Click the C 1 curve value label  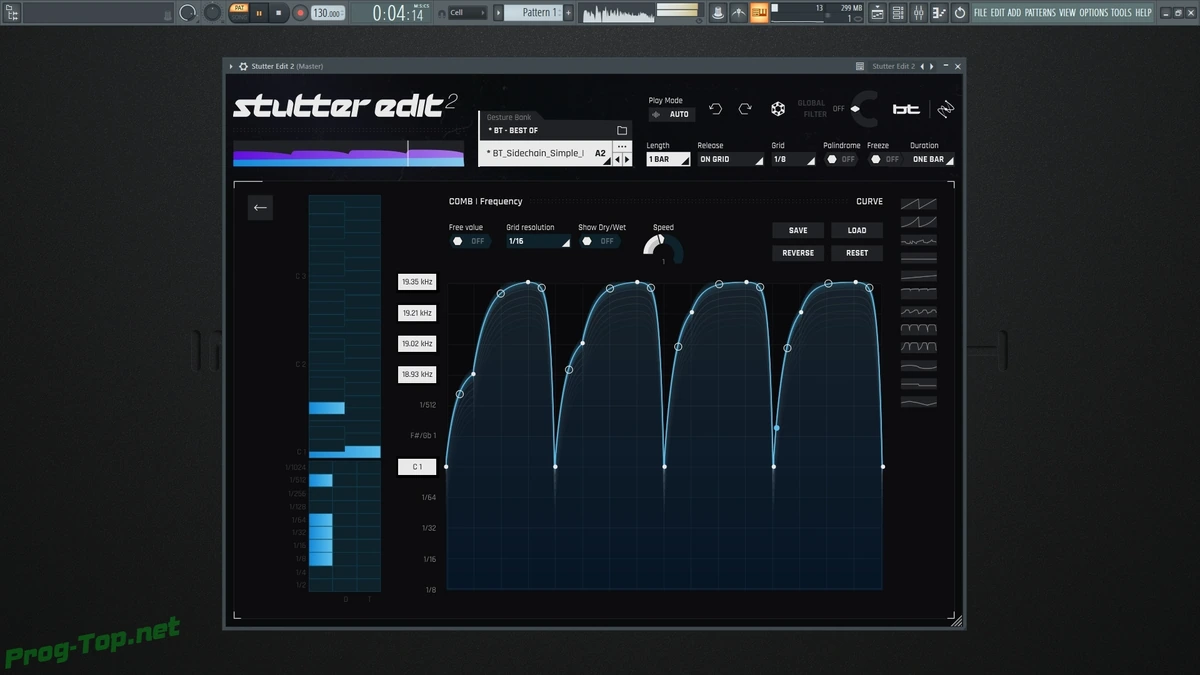[x=417, y=467]
